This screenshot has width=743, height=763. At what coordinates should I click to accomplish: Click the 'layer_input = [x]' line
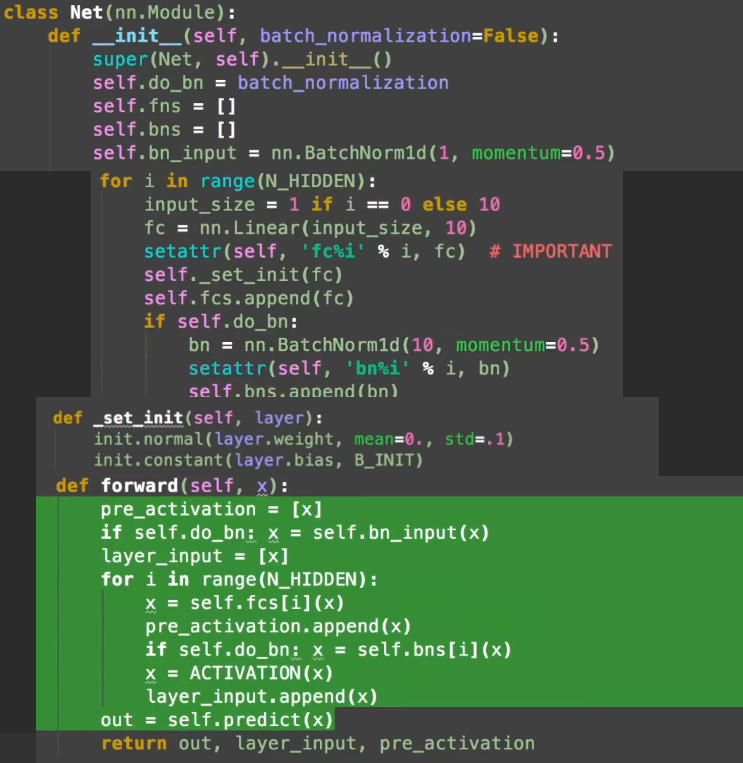195,556
